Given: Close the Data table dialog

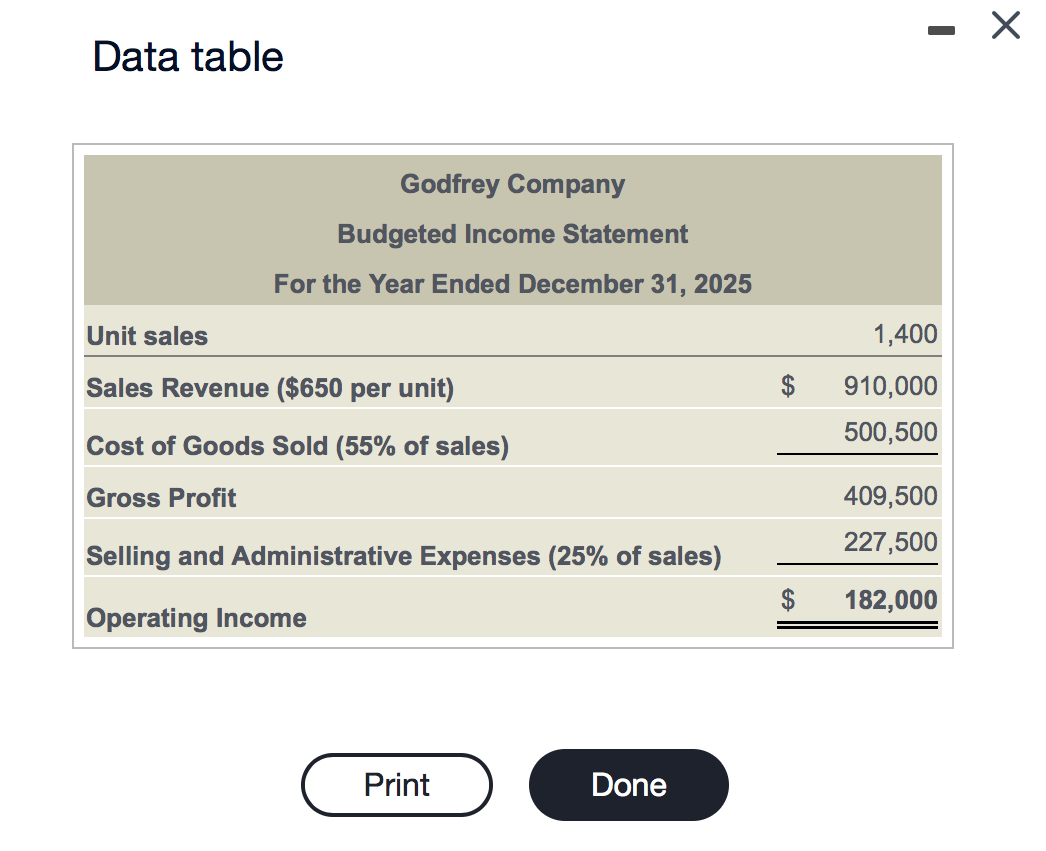Looking at the screenshot, I should pyautogui.click(x=1006, y=26).
